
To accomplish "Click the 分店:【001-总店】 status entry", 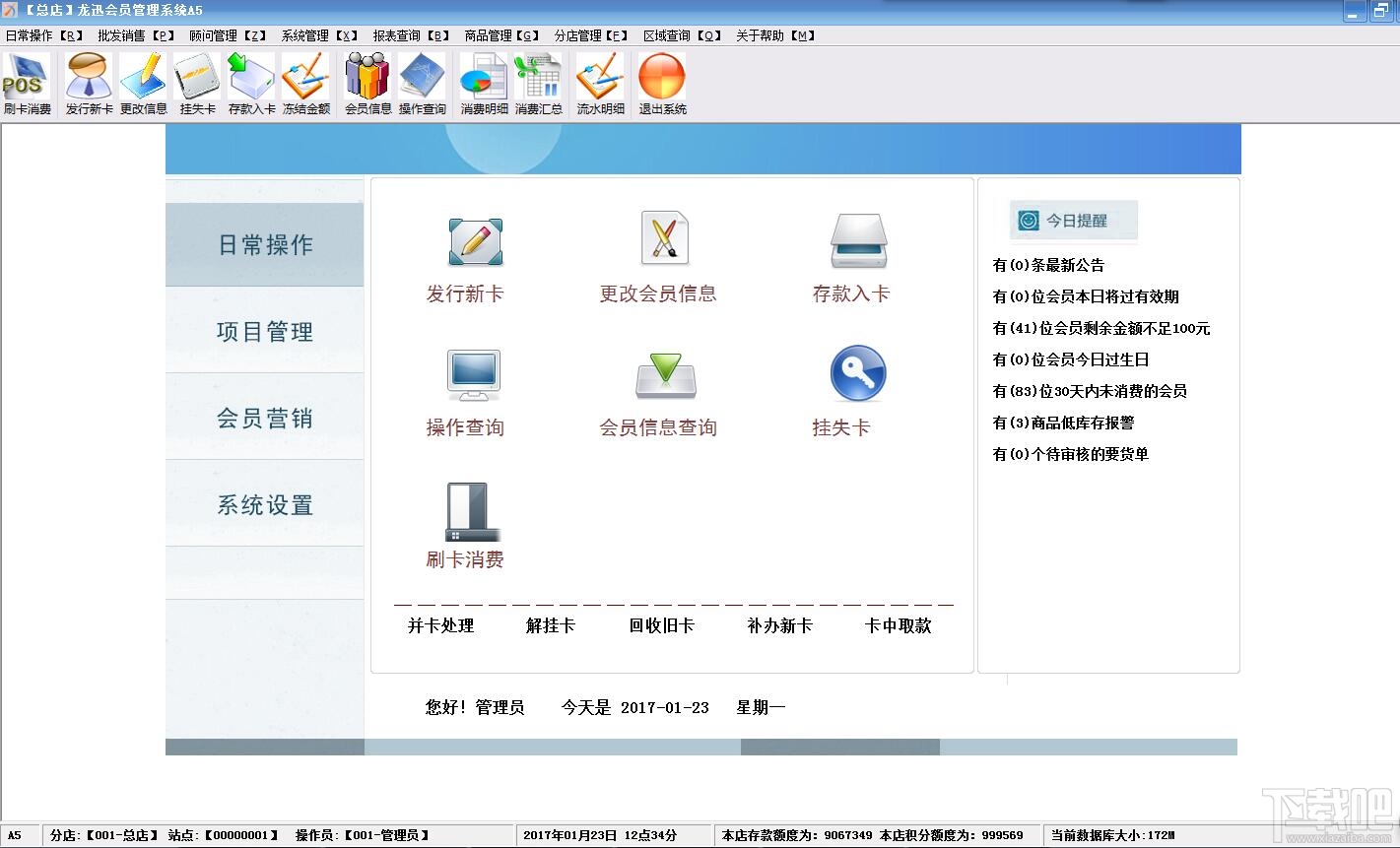I will click(x=105, y=835).
